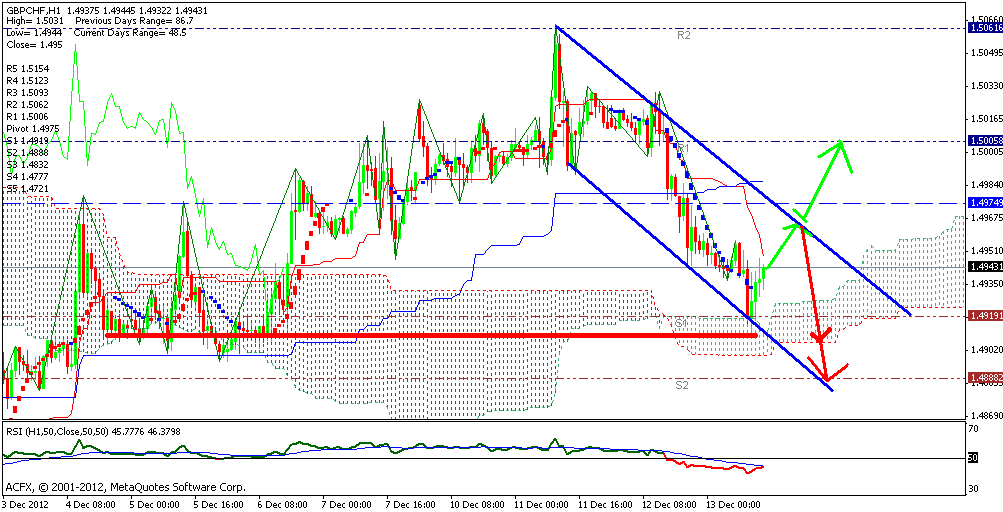Select the thick red horizontal support line
This screenshot has height=512, width=1003.
[x=431, y=335]
